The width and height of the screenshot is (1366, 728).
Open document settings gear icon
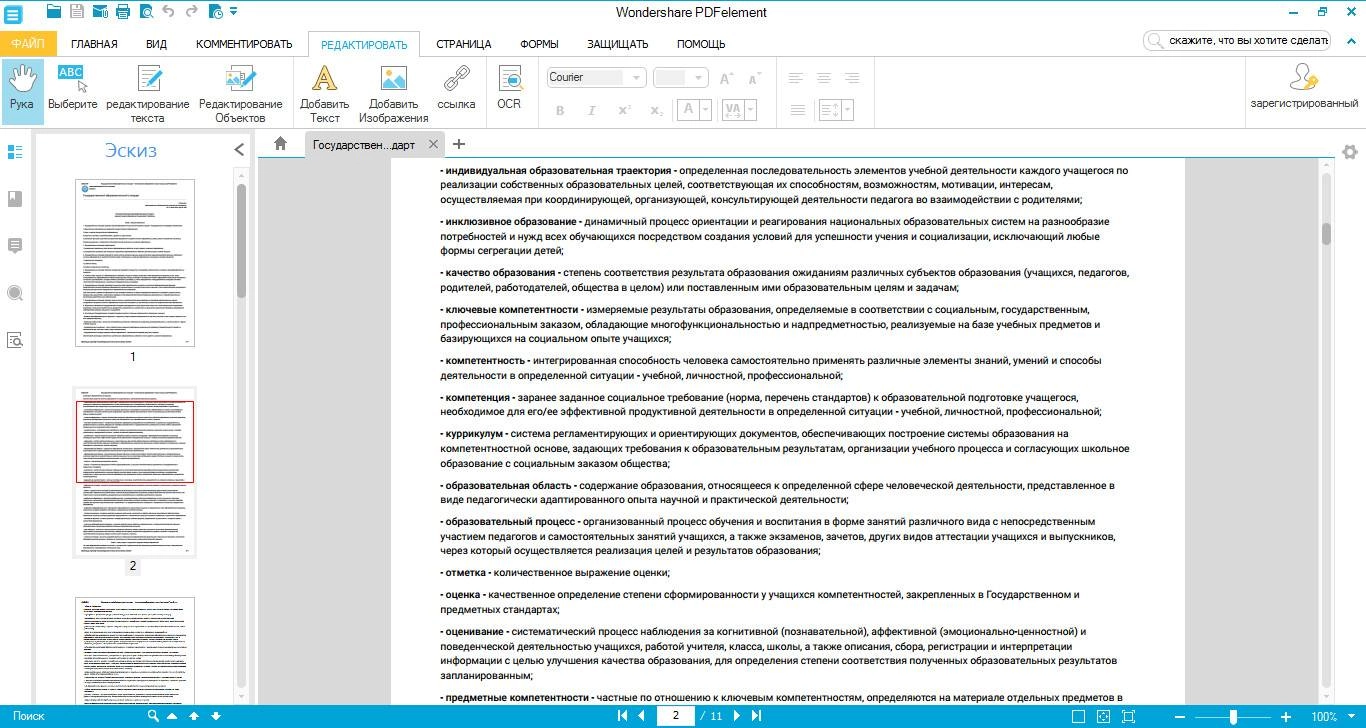pos(1350,152)
